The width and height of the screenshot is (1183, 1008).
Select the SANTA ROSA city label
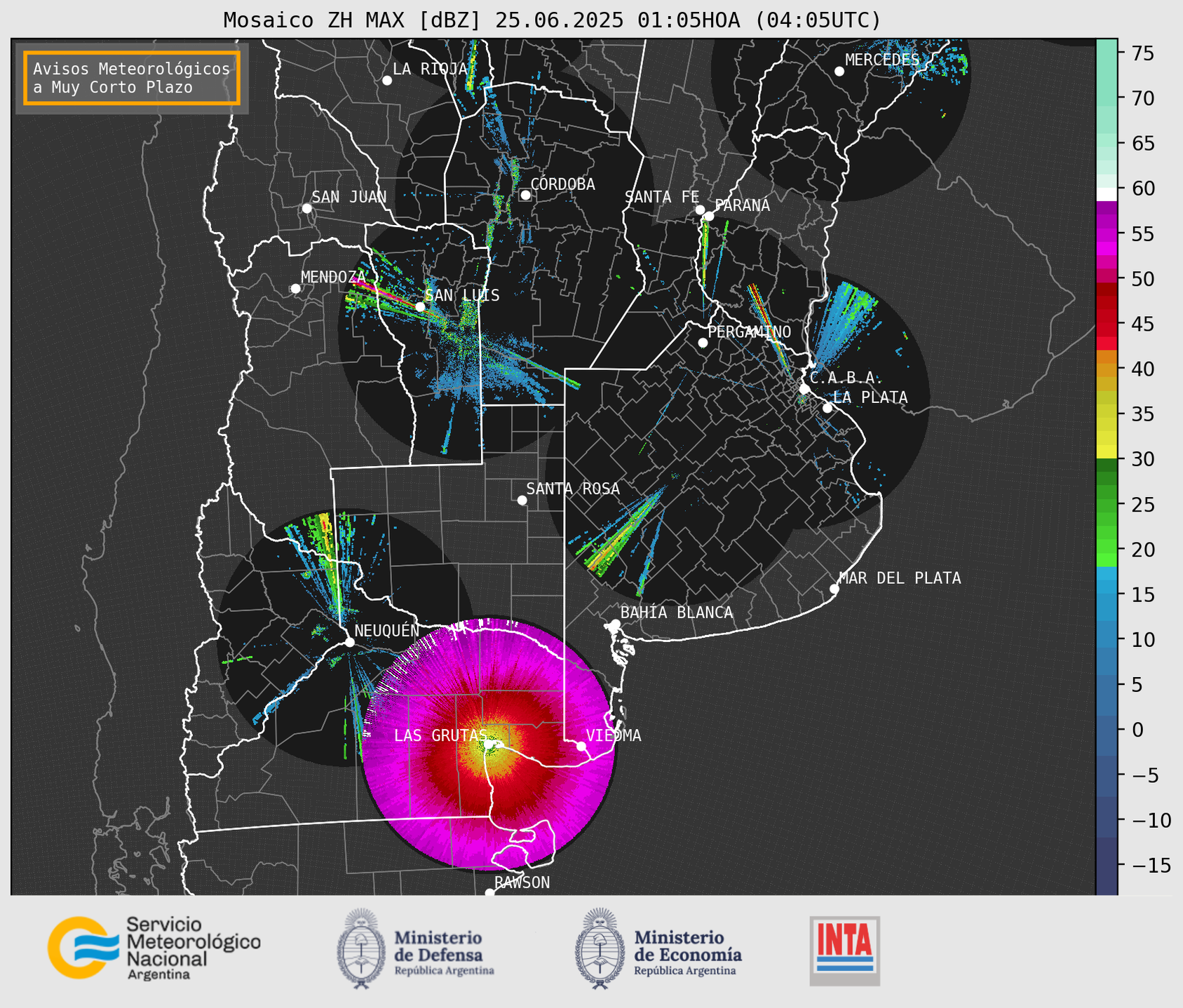(573, 489)
